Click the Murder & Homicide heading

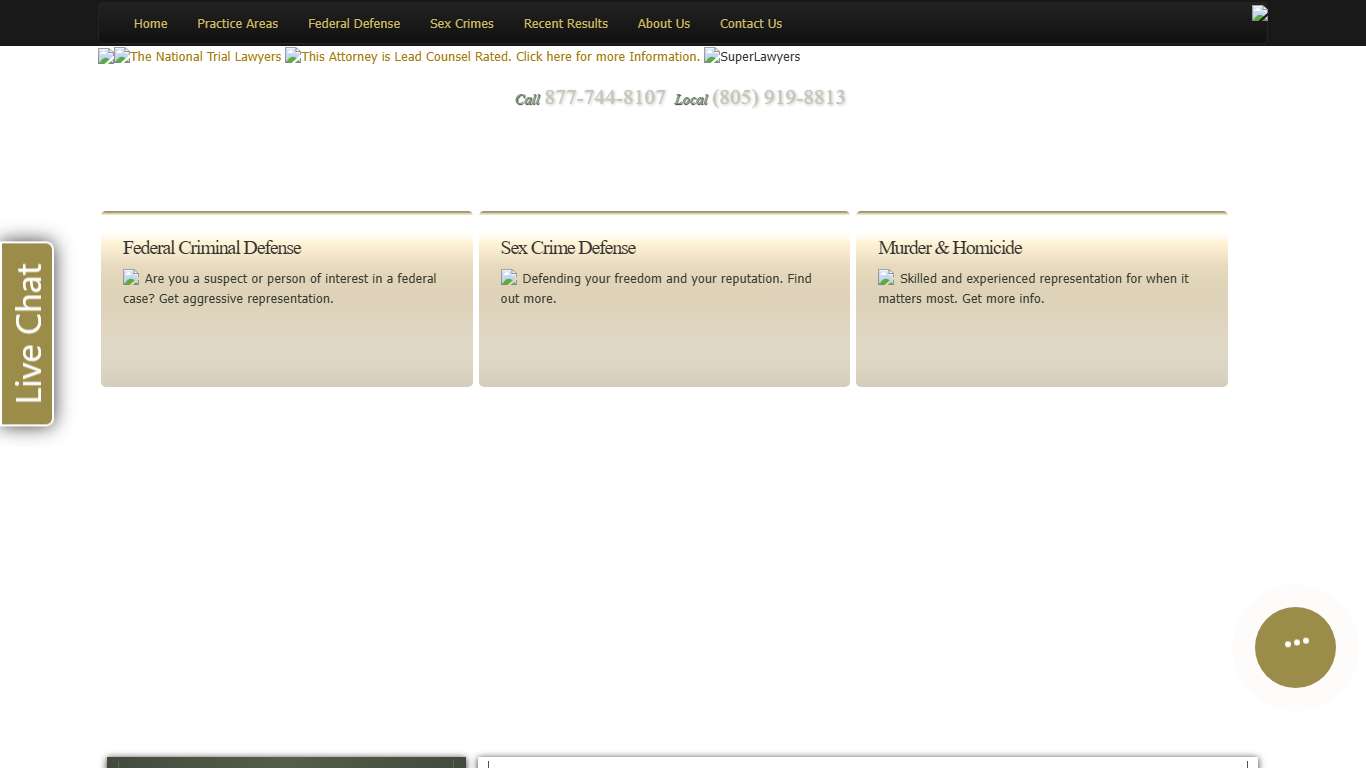pos(950,248)
